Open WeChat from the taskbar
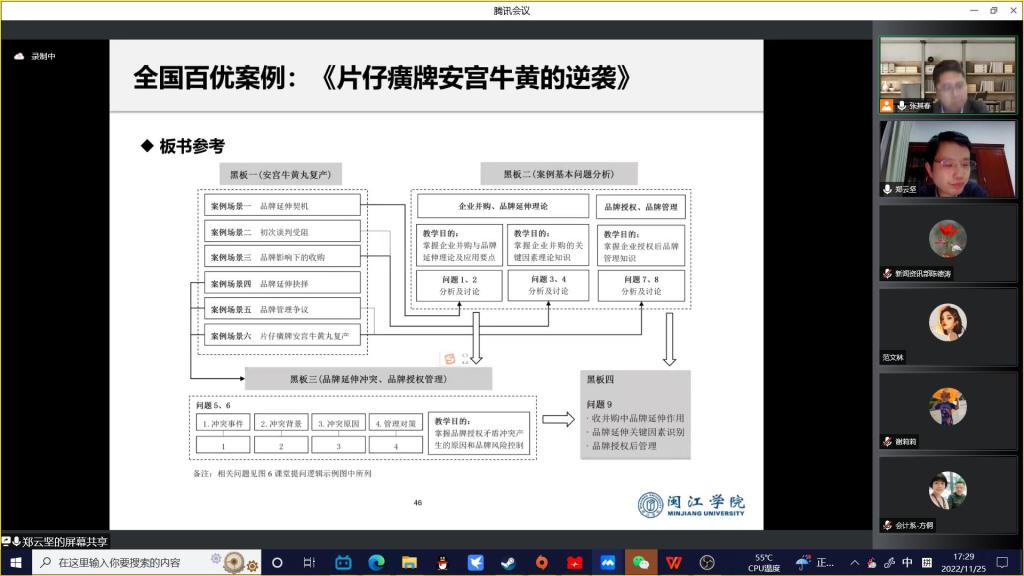 (641, 562)
